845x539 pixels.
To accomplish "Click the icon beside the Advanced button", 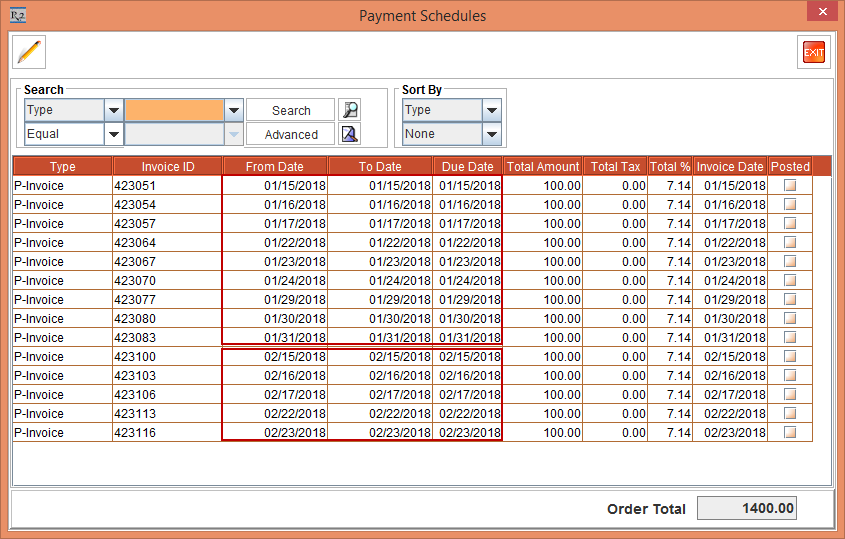I will (x=349, y=134).
